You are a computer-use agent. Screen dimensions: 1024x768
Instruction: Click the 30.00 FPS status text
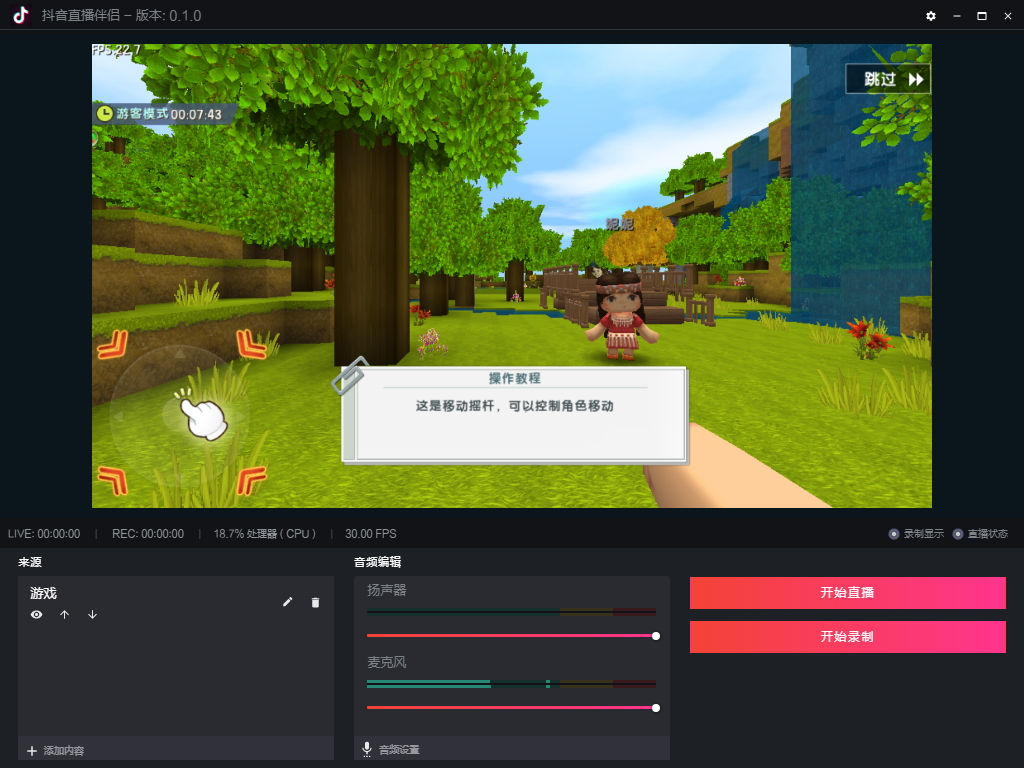(x=371, y=534)
